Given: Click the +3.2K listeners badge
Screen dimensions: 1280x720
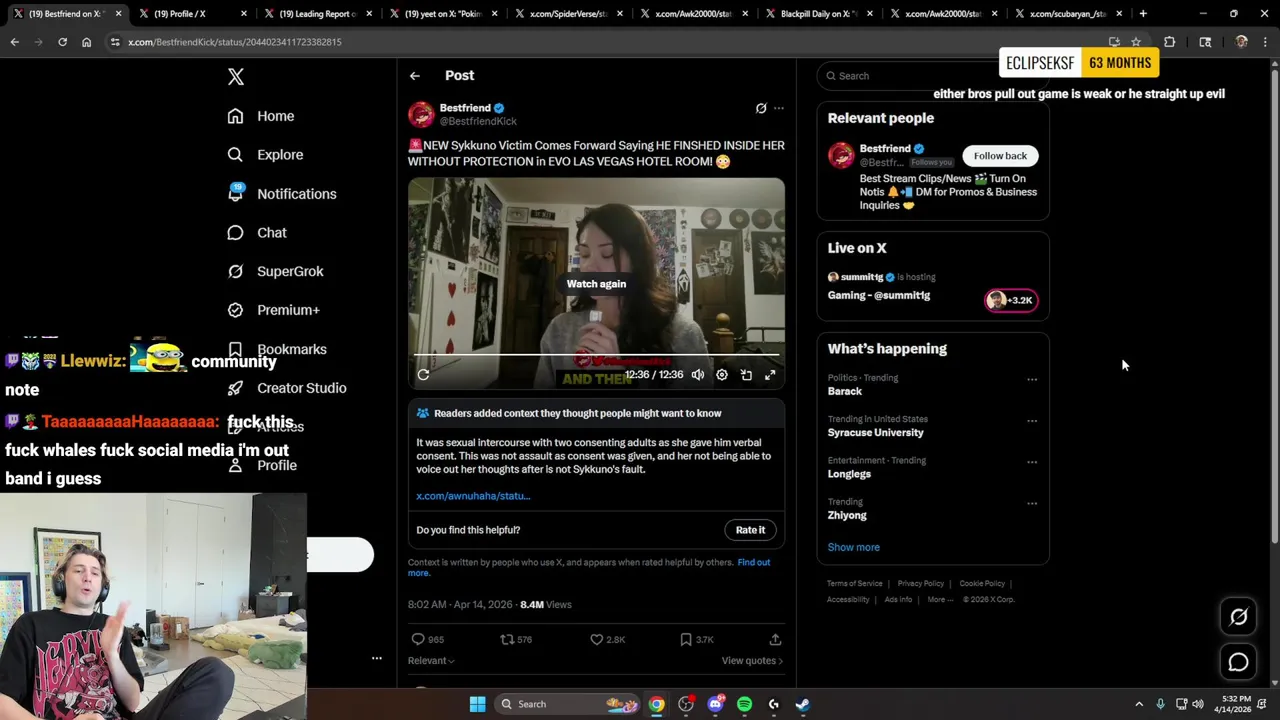Looking at the screenshot, I should [x=1011, y=300].
